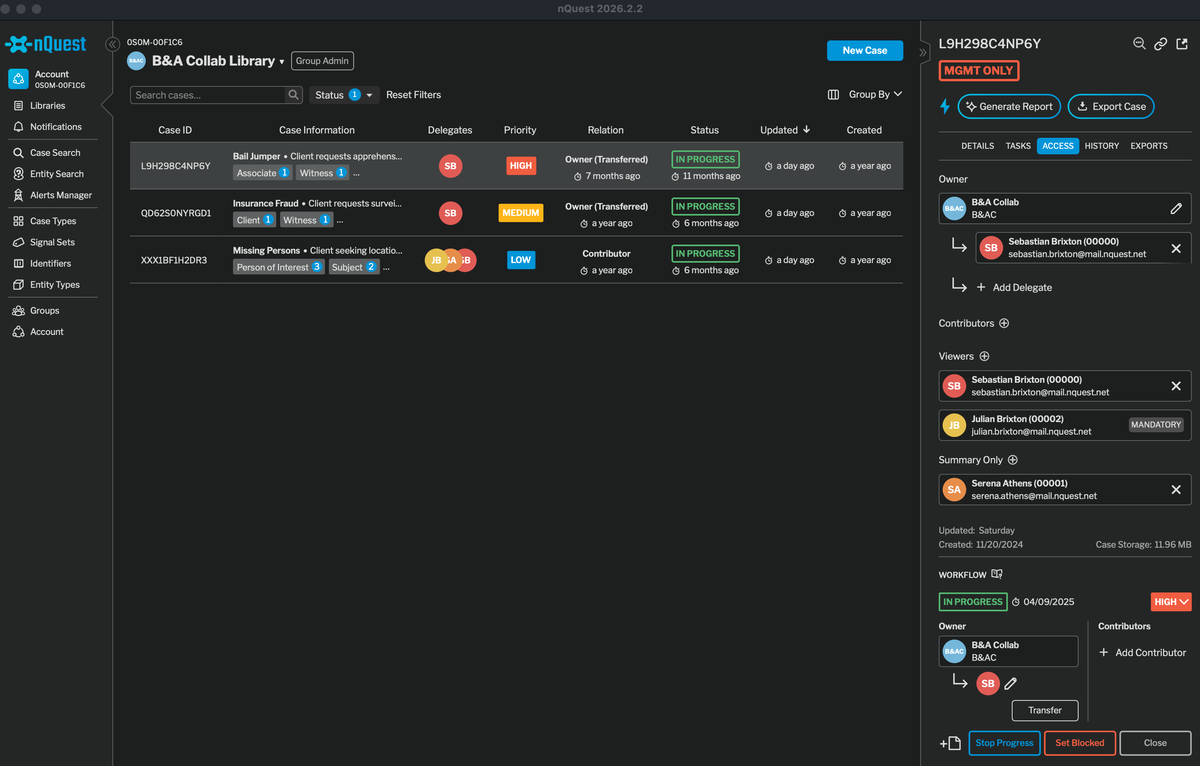The width and height of the screenshot is (1200, 766).
Task: Open search zoom in the case detail header
Action: (x=1139, y=44)
